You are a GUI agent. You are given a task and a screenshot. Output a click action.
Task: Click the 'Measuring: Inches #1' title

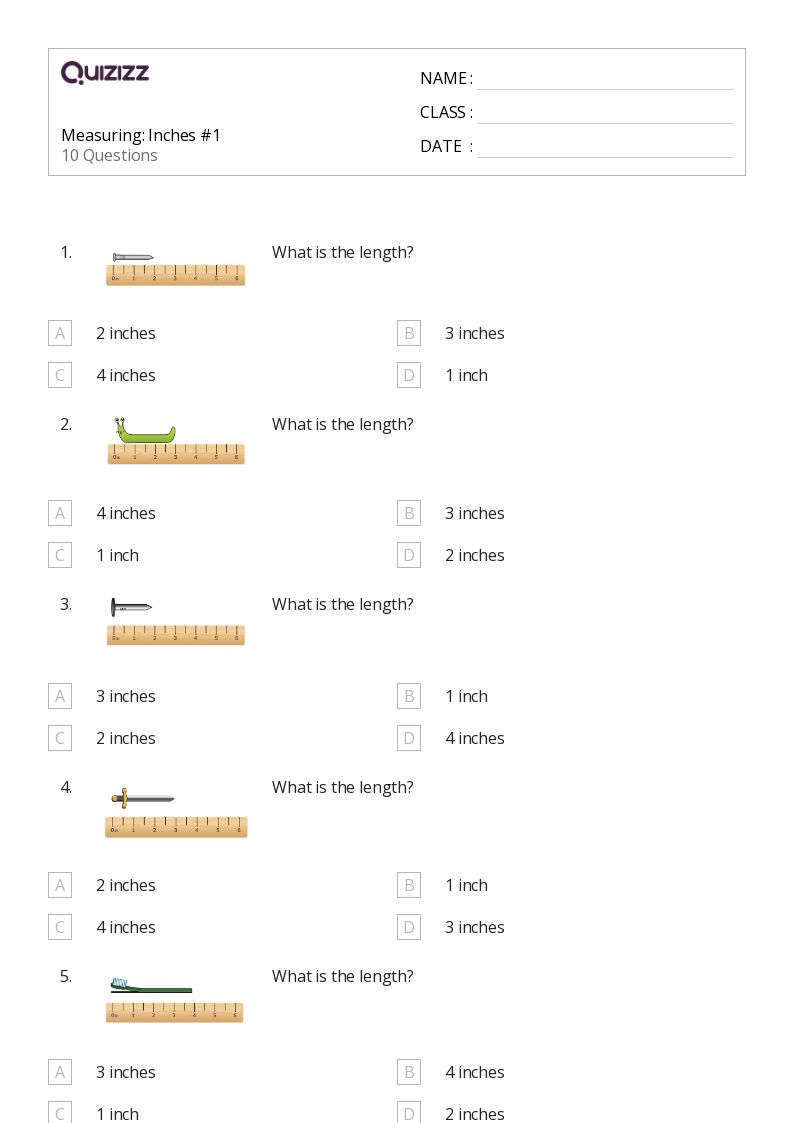pos(141,135)
